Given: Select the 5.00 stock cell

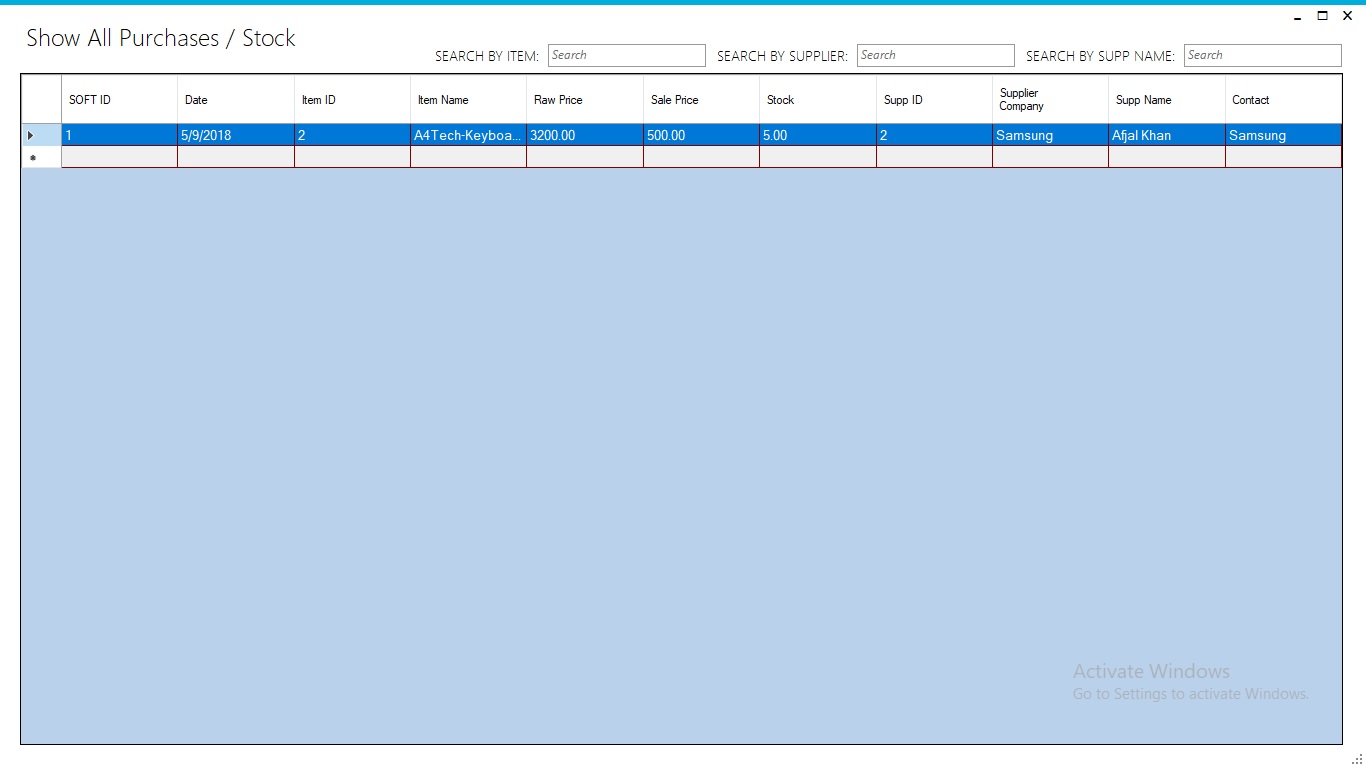Looking at the screenshot, I should tap(818, 135).
